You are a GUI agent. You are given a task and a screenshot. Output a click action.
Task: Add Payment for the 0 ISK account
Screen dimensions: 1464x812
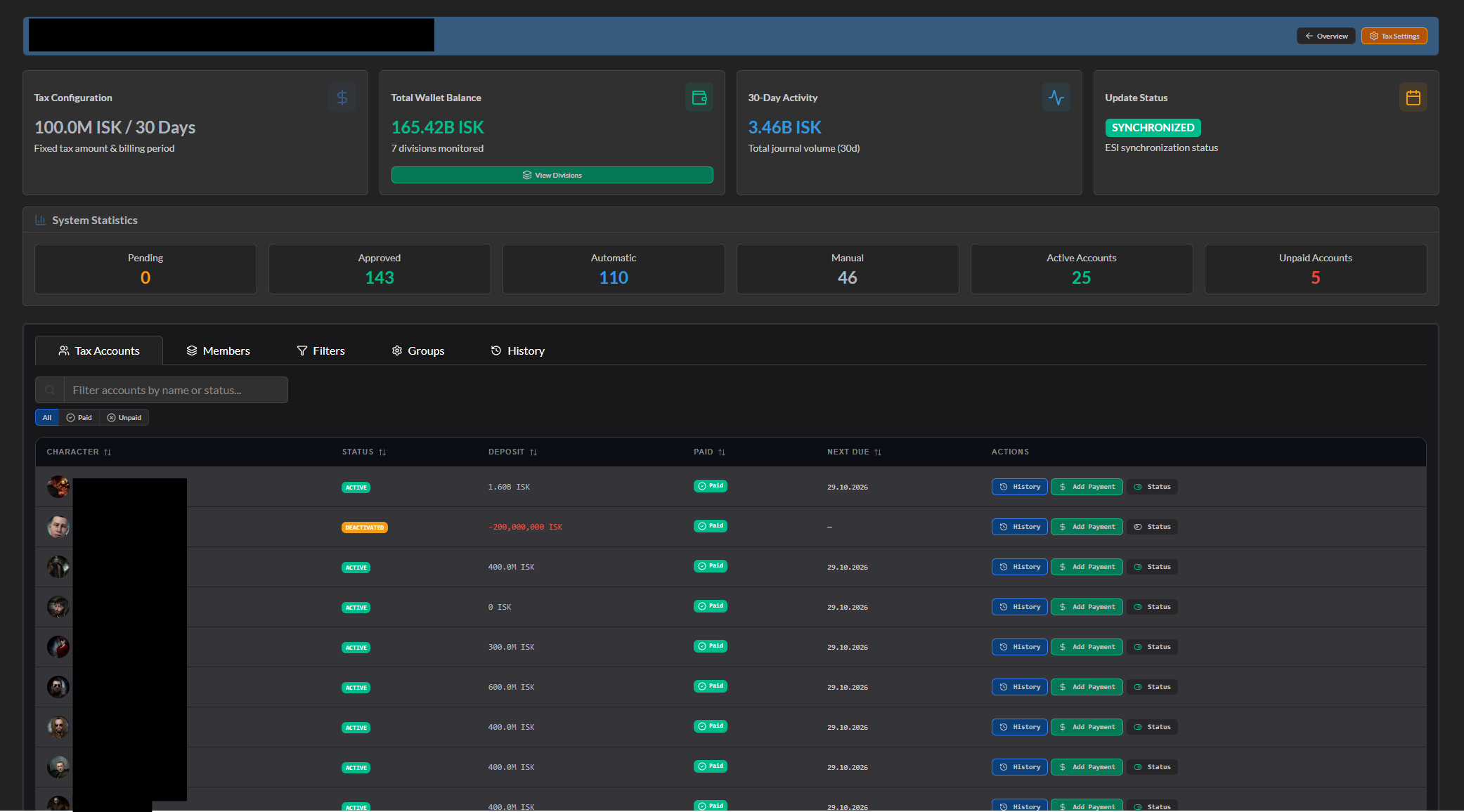(x=1087, y=607)
